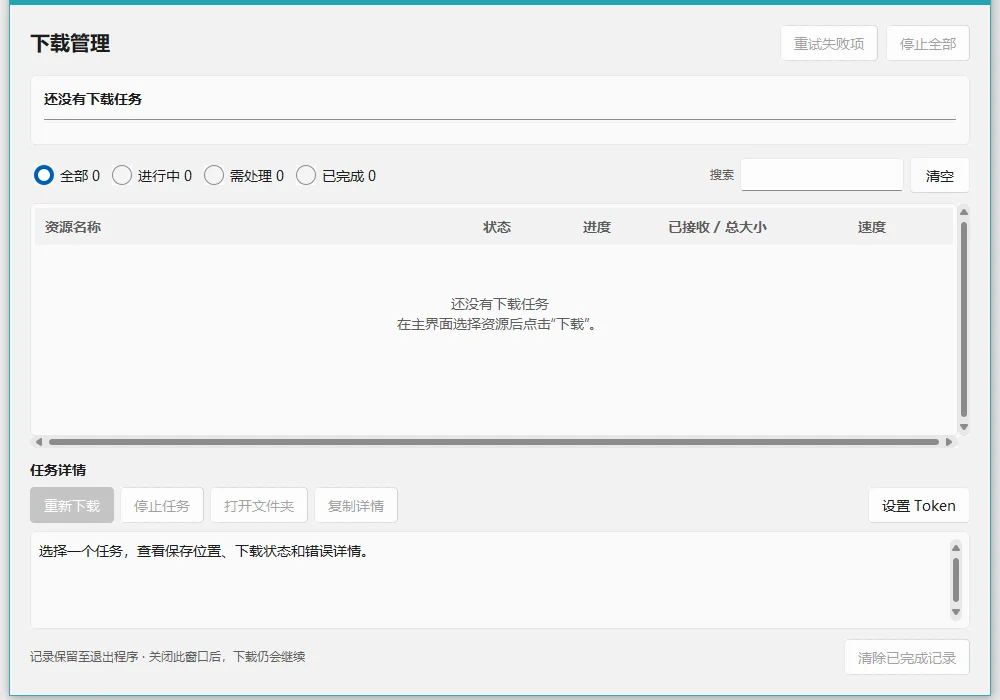This screenshot has height=700, width=1000.
Task: Click the task list vertical scrollbar thumb
Action: pyautogui.click(x=964, y=319)
